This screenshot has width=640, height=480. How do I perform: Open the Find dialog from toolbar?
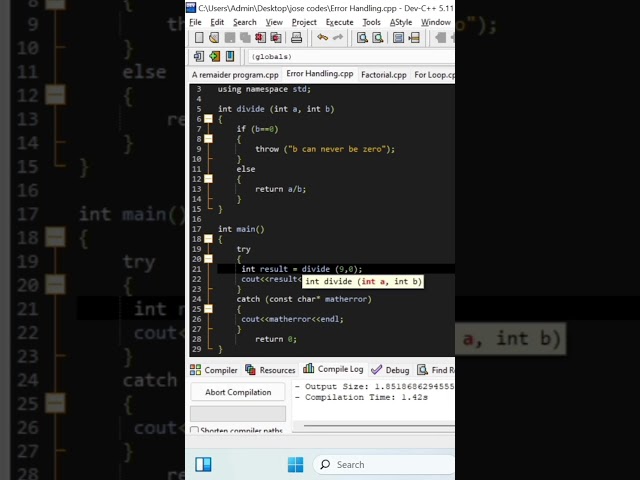[x=362, y=38]
